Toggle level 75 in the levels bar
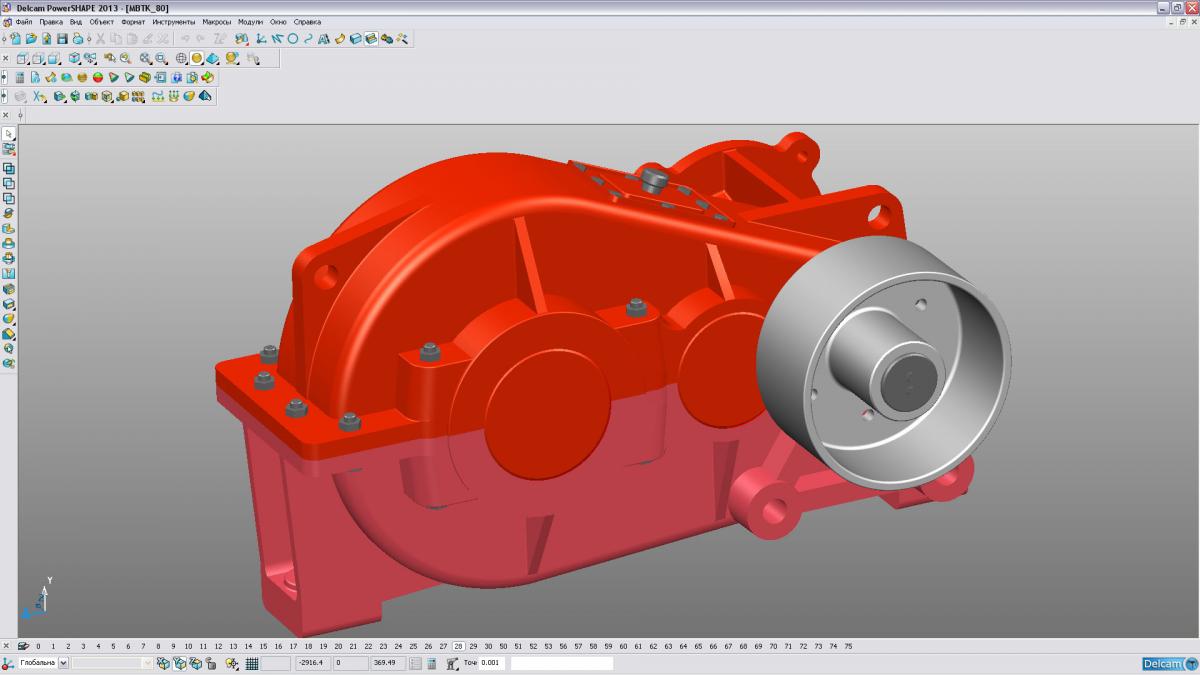Viewport: 1200px width, 675px height. pos(848,646)
